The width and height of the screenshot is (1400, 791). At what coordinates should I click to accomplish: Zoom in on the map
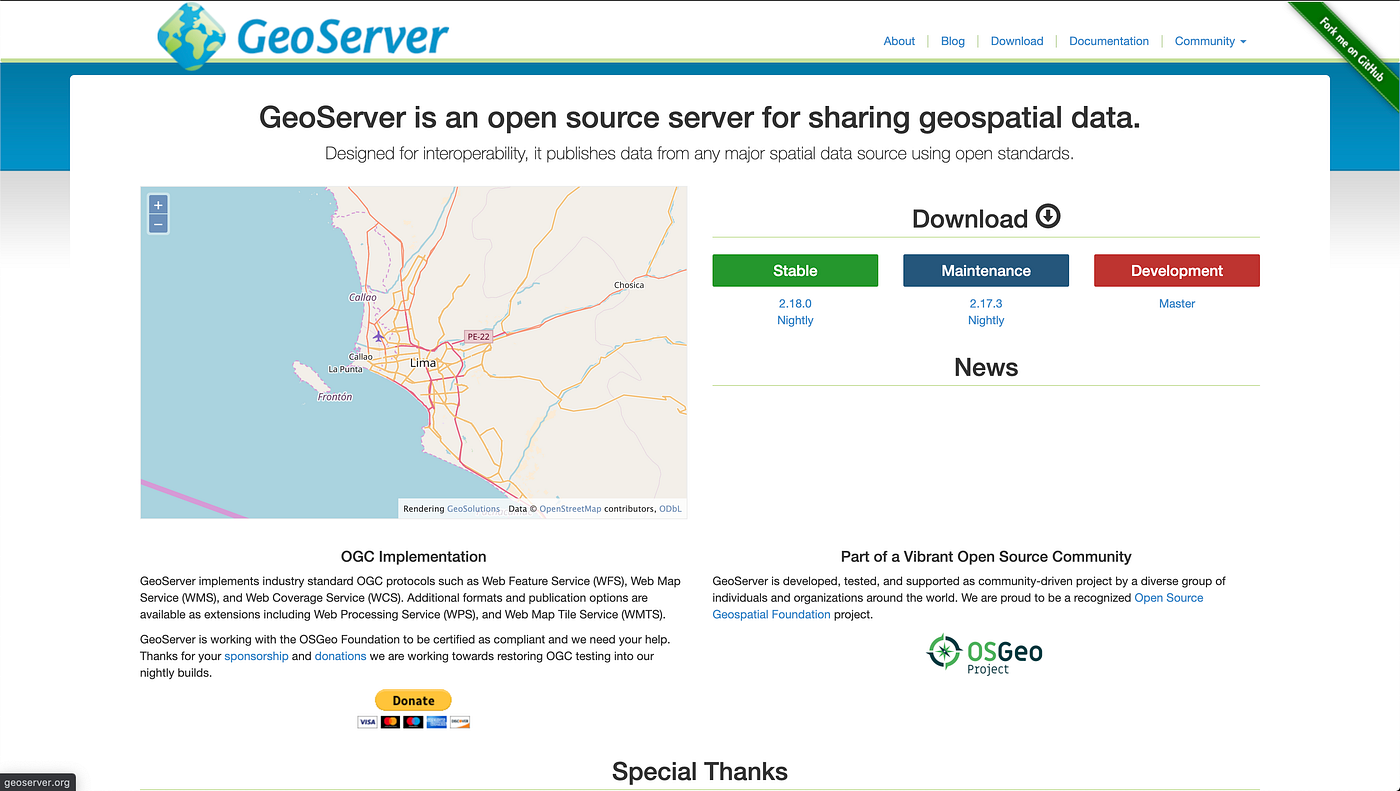157,204
